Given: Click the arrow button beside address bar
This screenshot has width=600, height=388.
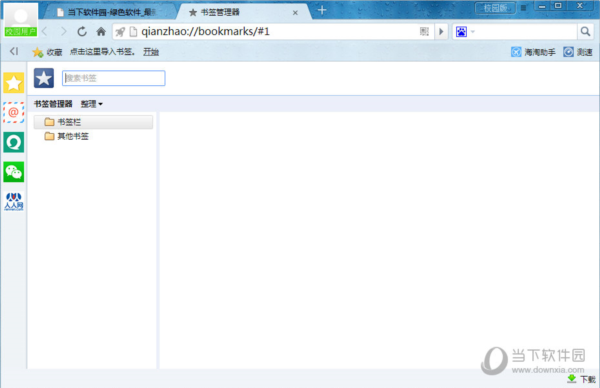Looking at the screenshot, I should 441,31.
